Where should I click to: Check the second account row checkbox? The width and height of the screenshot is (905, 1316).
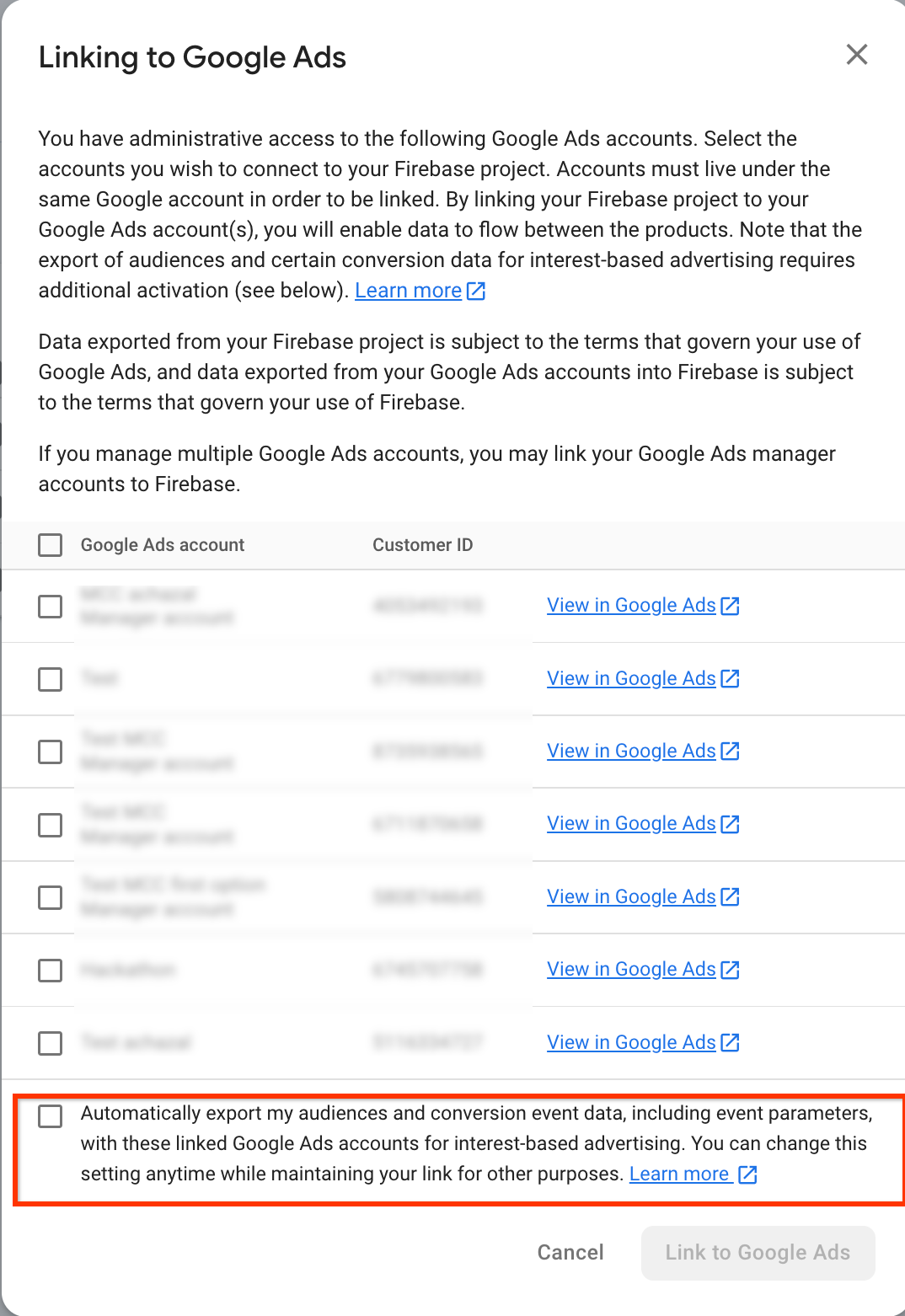[51, 679]
